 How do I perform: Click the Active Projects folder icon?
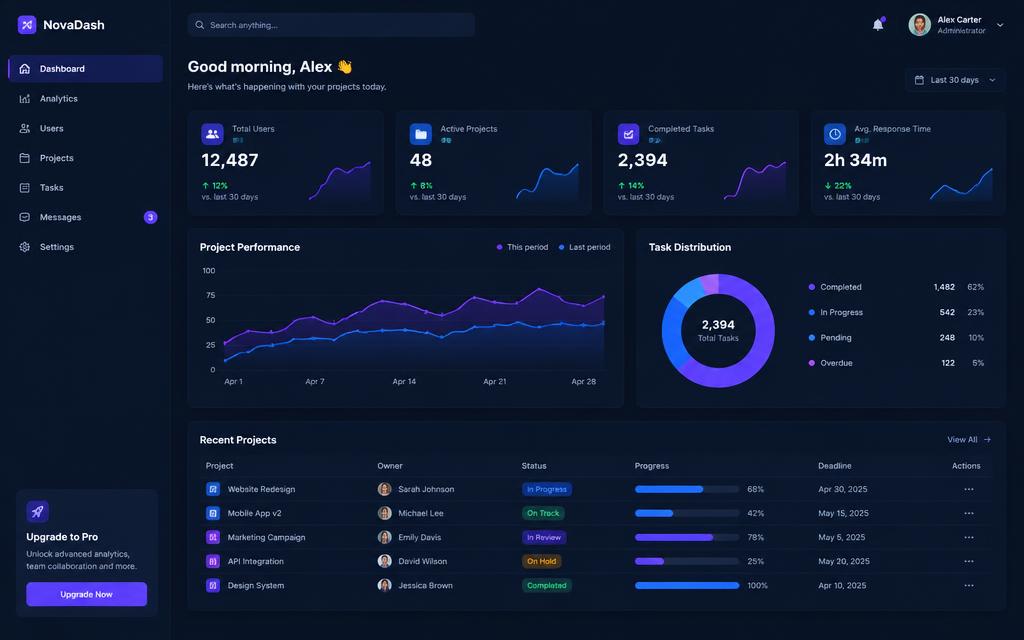[x=421, y=134]
